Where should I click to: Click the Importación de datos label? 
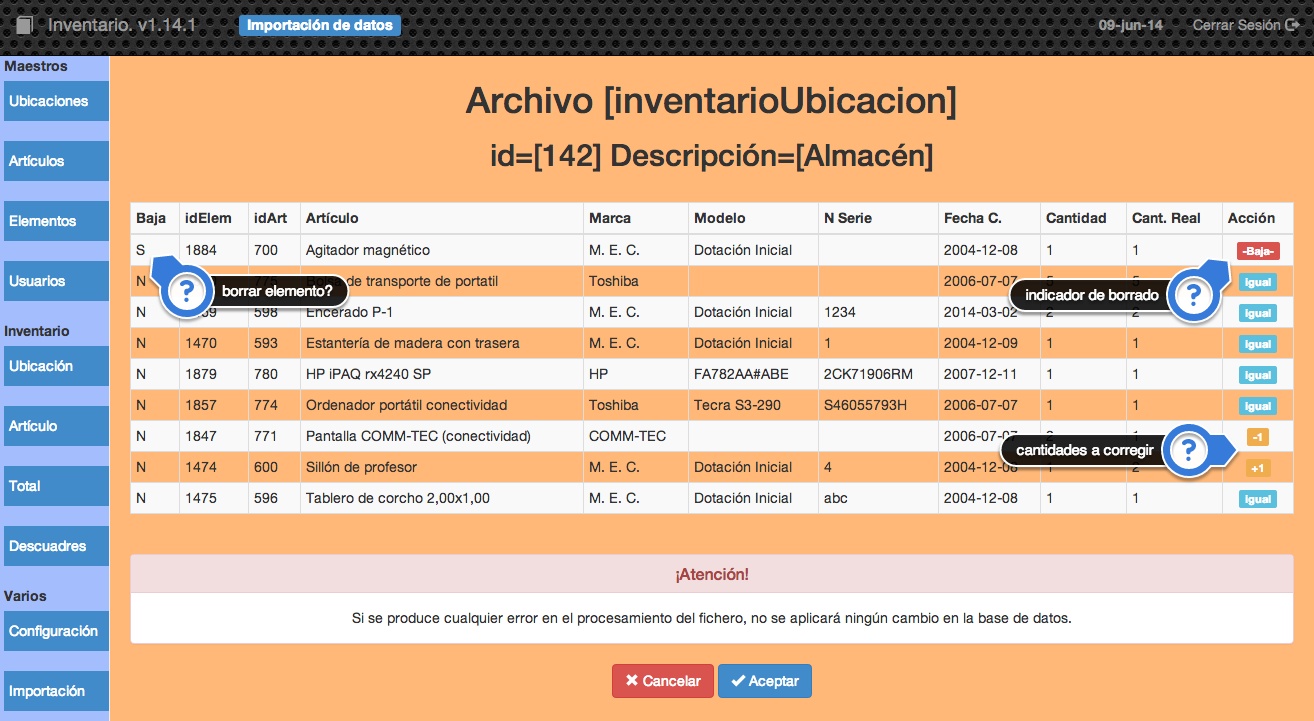tap(320, 26)
